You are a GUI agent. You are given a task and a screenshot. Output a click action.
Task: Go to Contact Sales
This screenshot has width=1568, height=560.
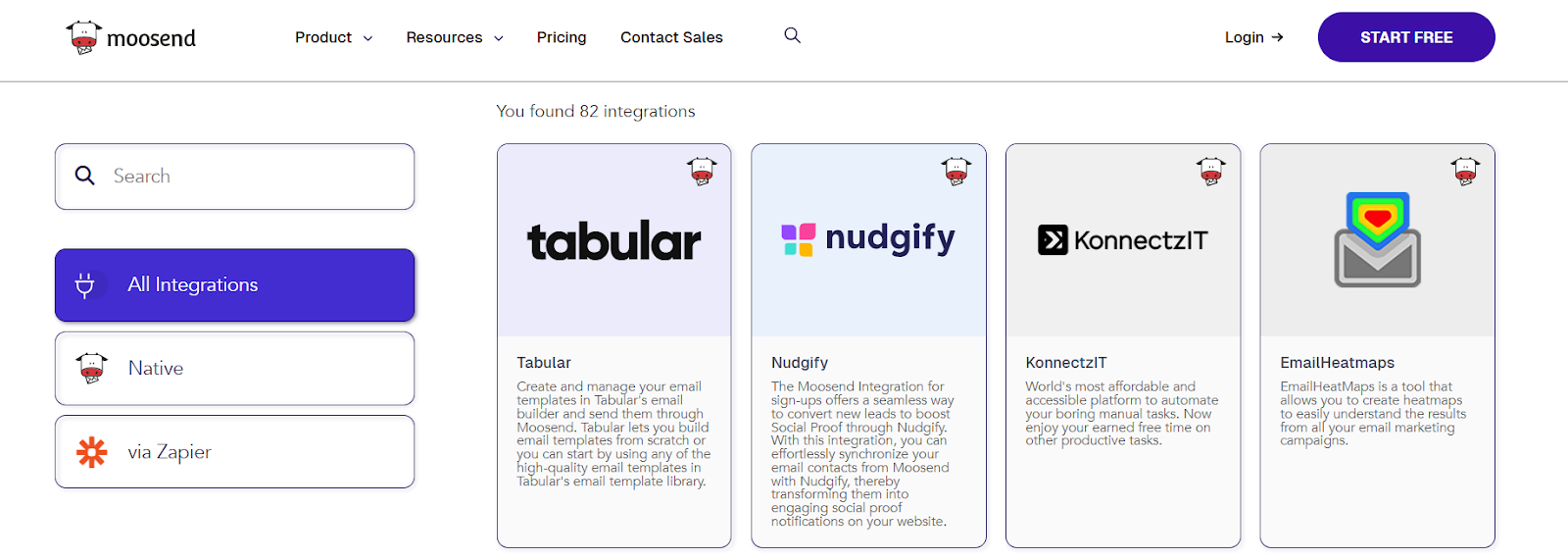[x=671, y=37]
